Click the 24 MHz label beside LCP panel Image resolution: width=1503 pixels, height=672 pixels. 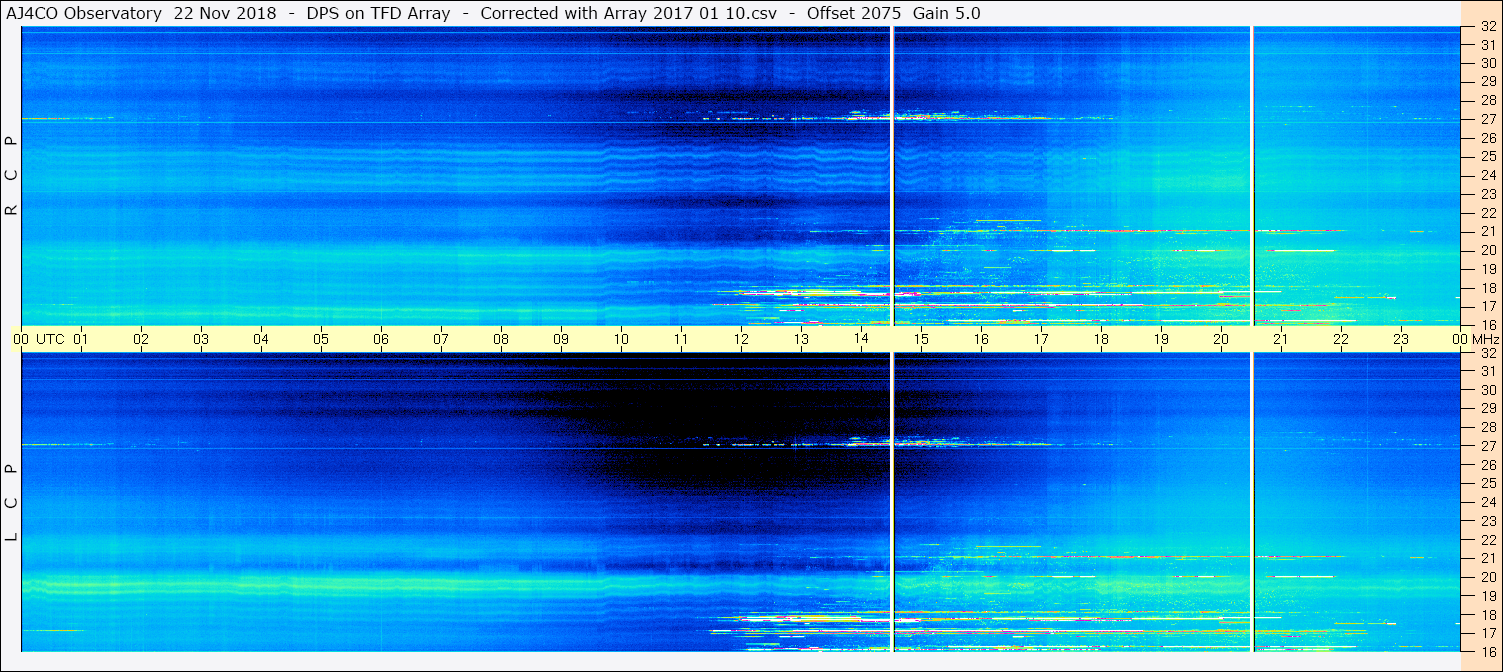click(1488, 502)
